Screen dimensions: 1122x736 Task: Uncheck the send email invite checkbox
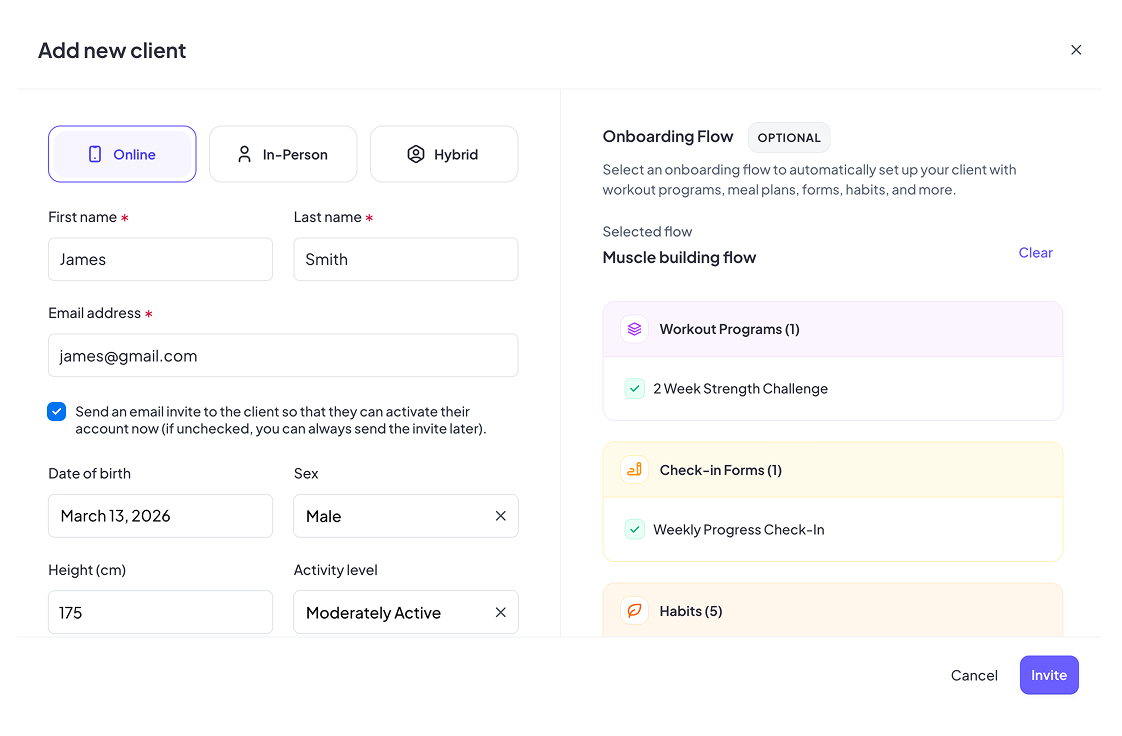[x=57, y=412]
